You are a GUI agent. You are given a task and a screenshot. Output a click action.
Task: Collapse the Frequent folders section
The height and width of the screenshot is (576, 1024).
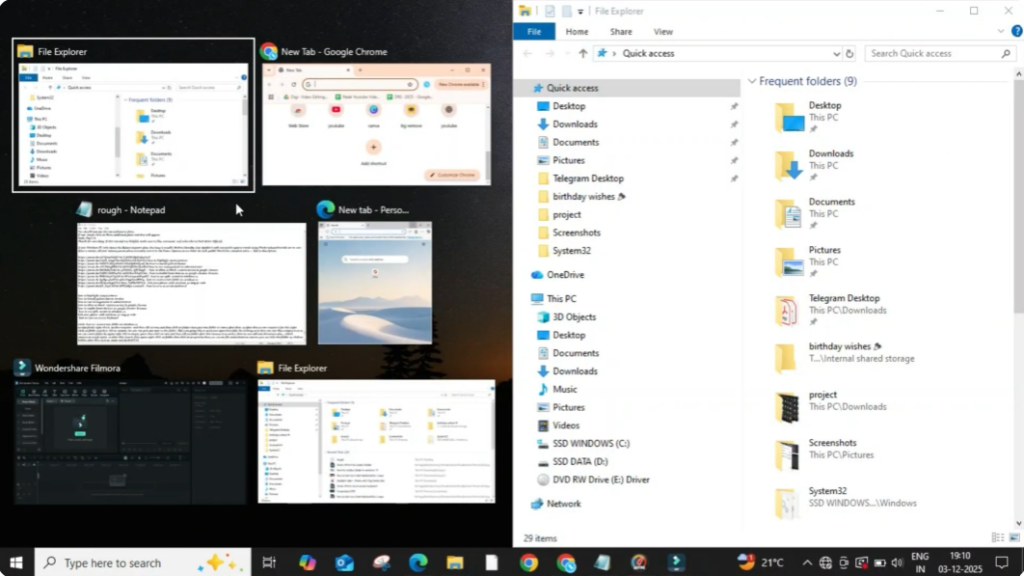[751, 82]
